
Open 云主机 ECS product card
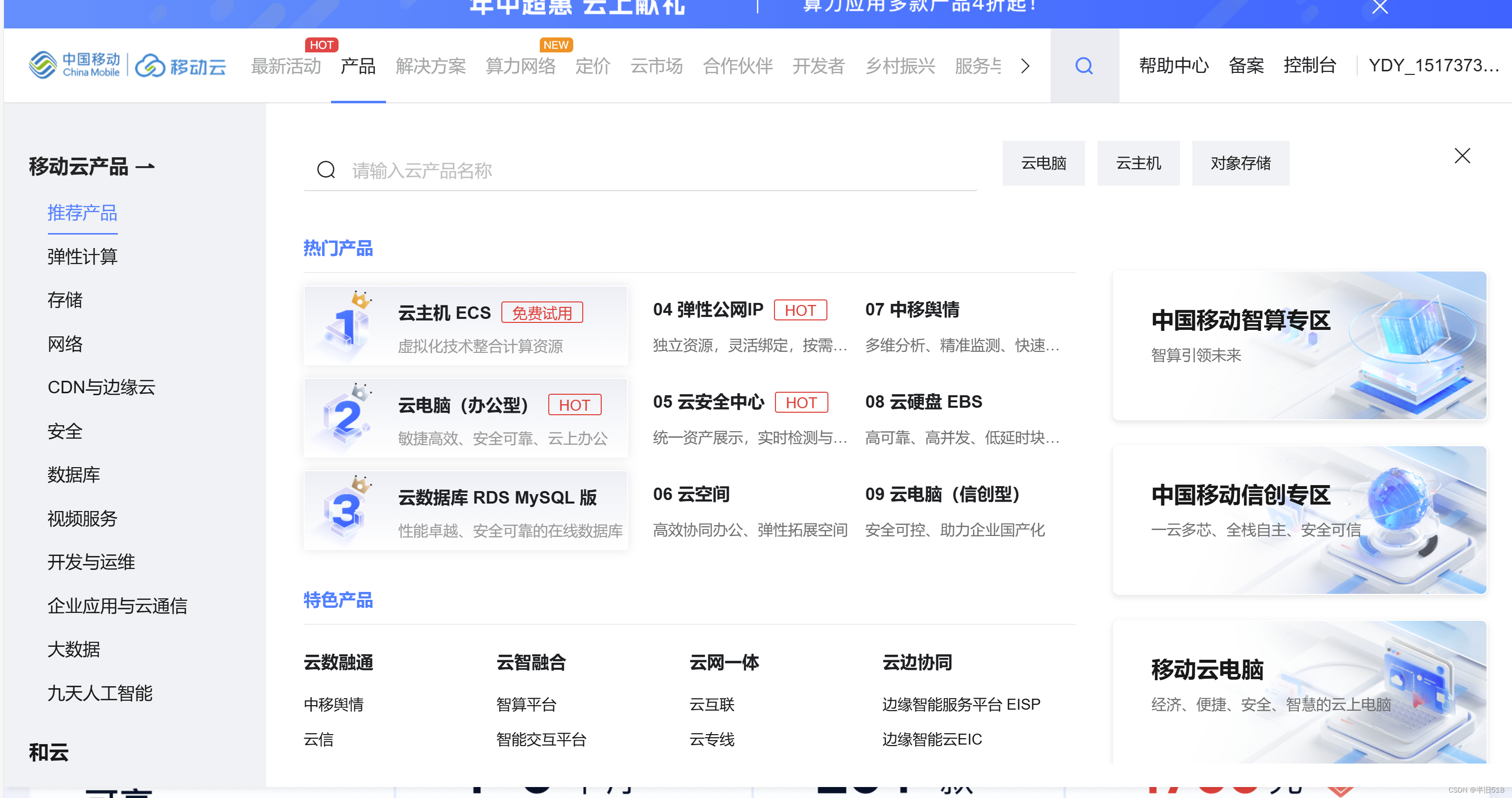[465, 326]
